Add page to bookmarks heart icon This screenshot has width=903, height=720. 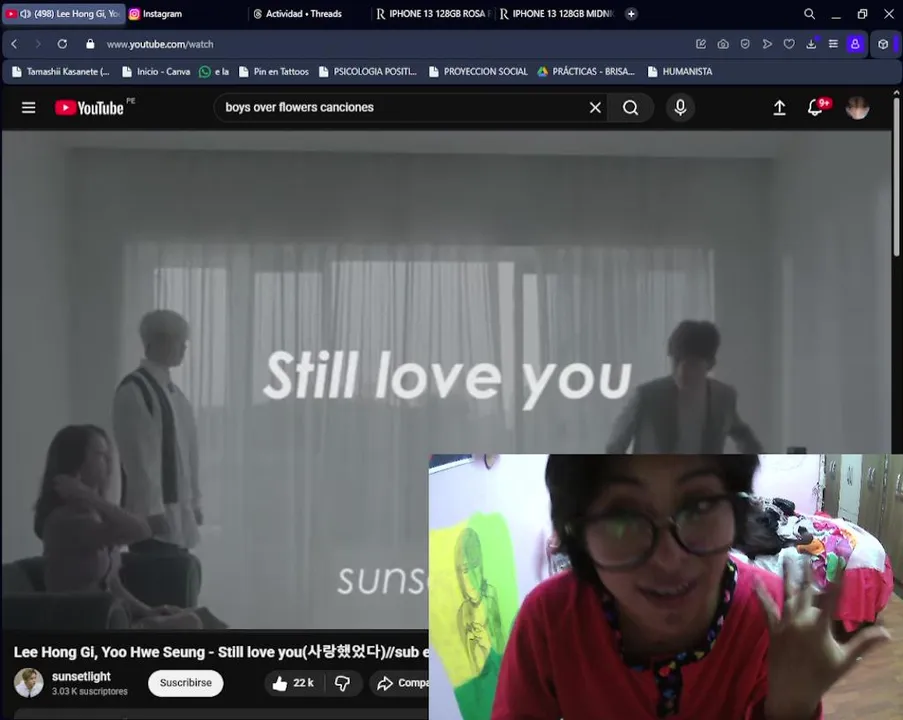click(x=789, y=44)
